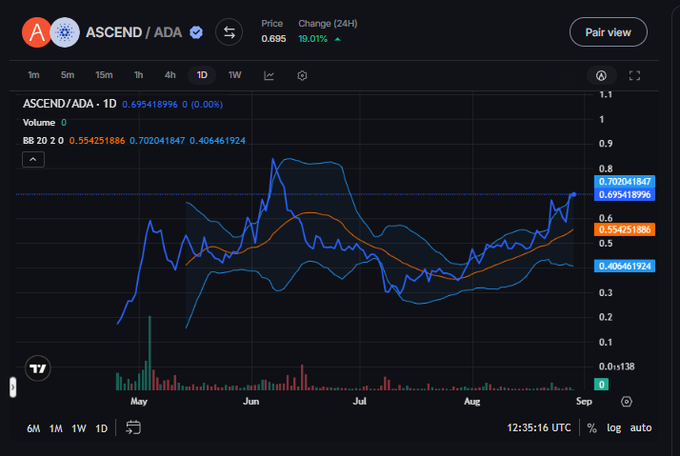Toggle auto scale mode
The height and width of the screenshot is (456, 680).
coord(641,428)
